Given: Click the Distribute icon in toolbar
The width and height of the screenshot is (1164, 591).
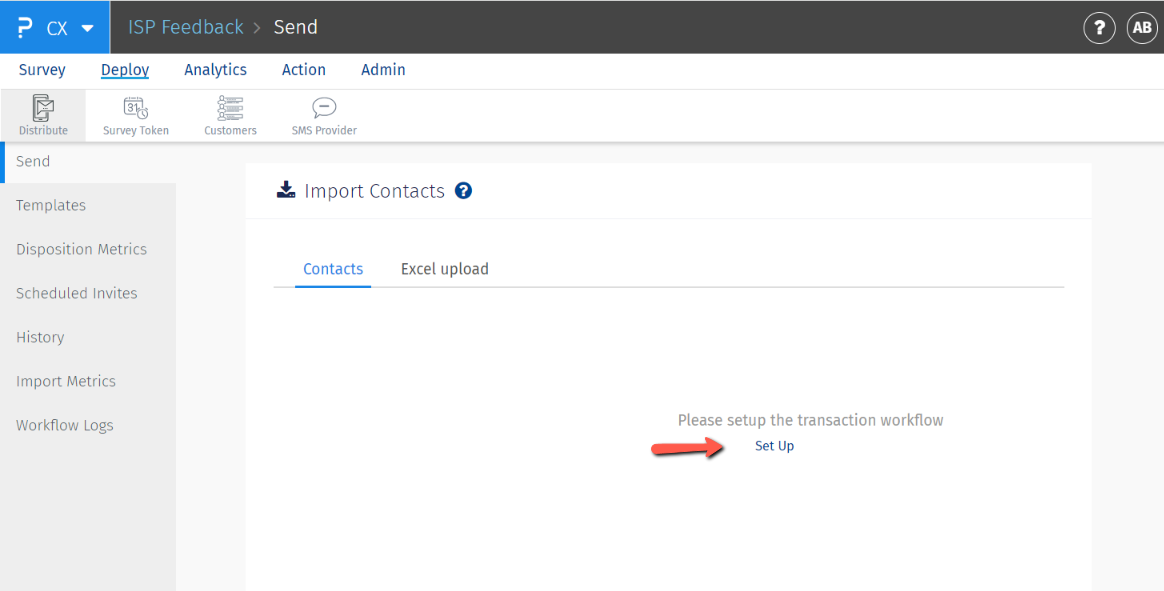Looking at the screenshot, I should click(43, 108).
